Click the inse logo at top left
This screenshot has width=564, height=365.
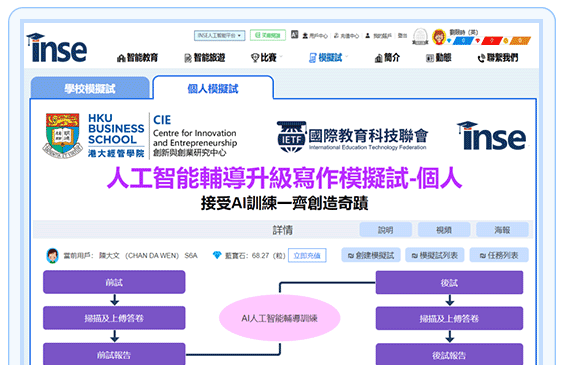(x=57, y=48)
